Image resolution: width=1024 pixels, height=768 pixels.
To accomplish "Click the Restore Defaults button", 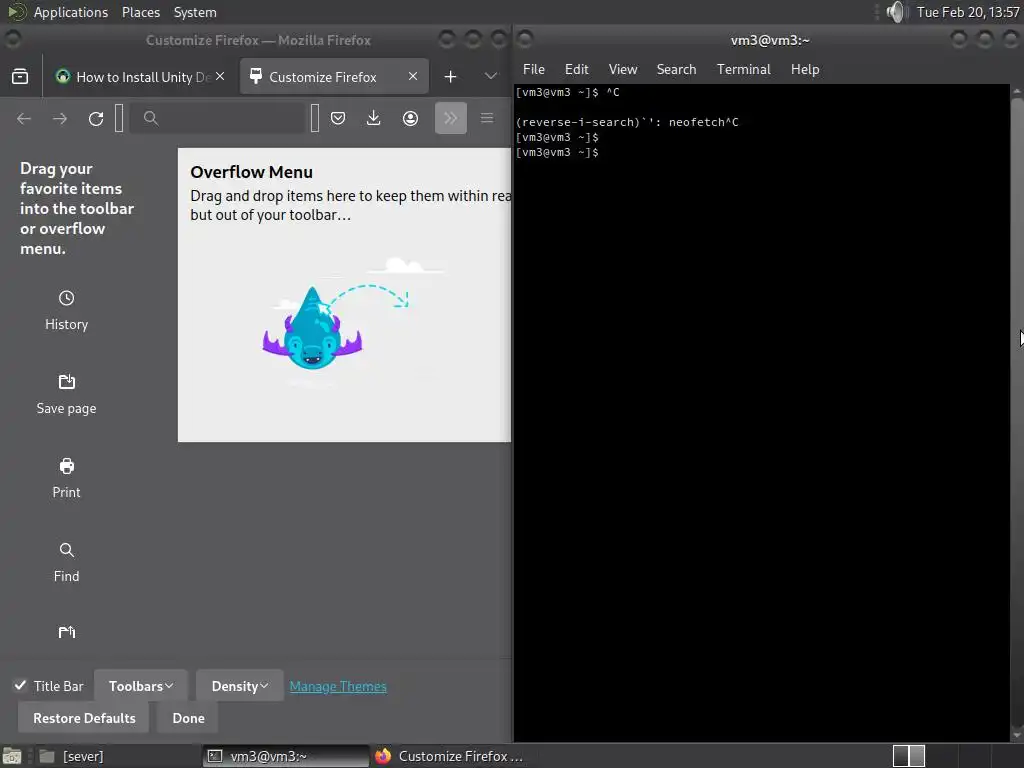I will [x=84, y=718].
